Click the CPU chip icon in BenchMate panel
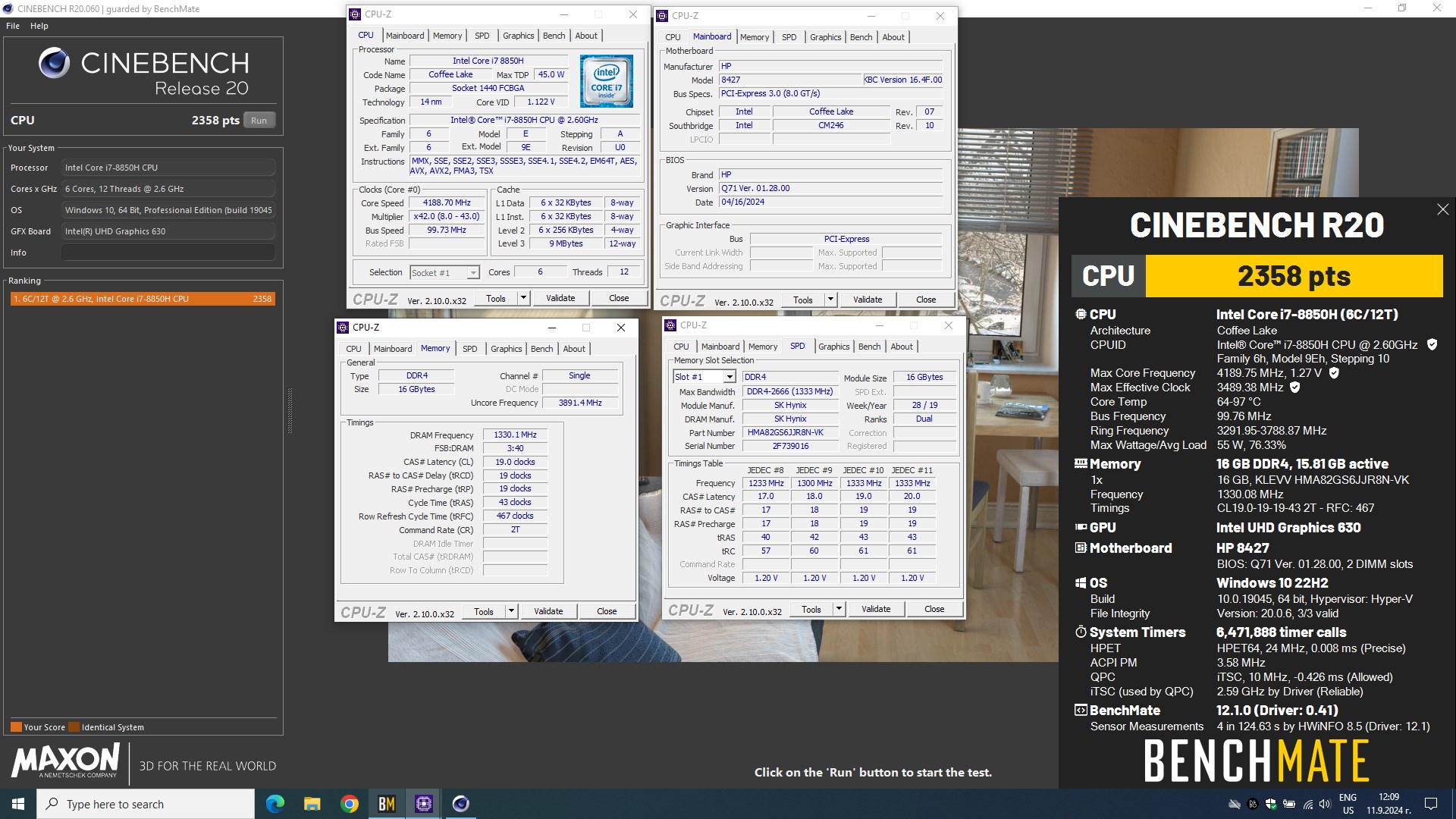 click(1081, 314)
